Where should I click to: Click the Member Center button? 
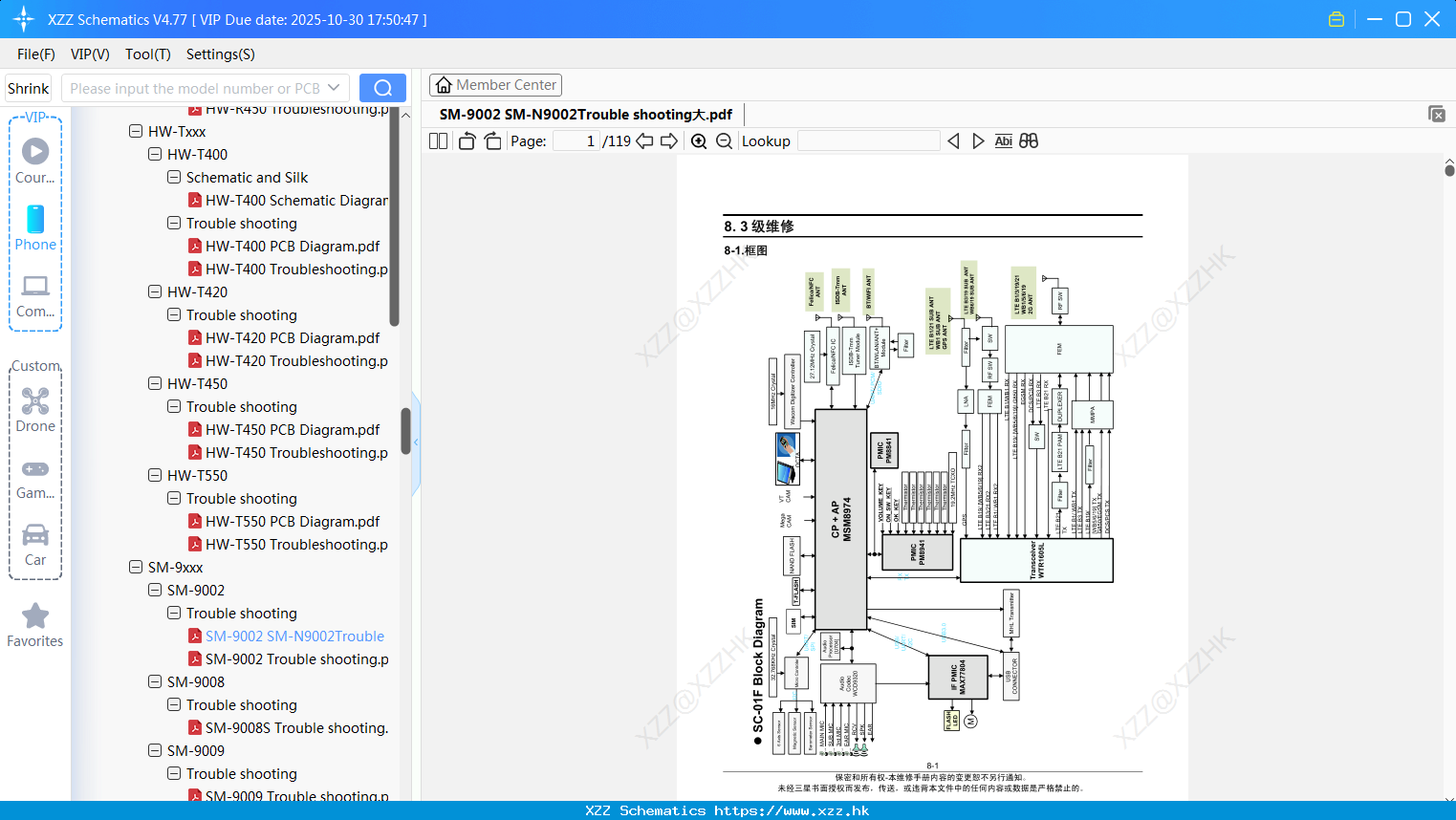click(495, 85)
